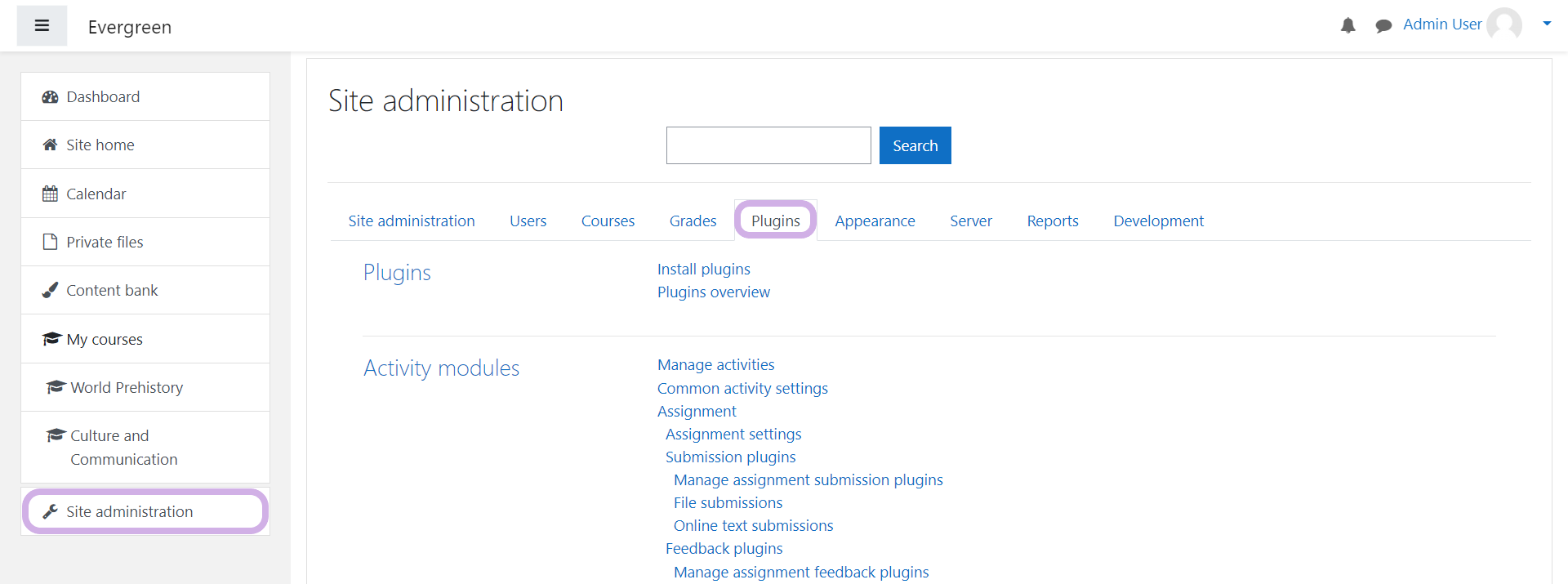Click the Site home house icon

50,145
